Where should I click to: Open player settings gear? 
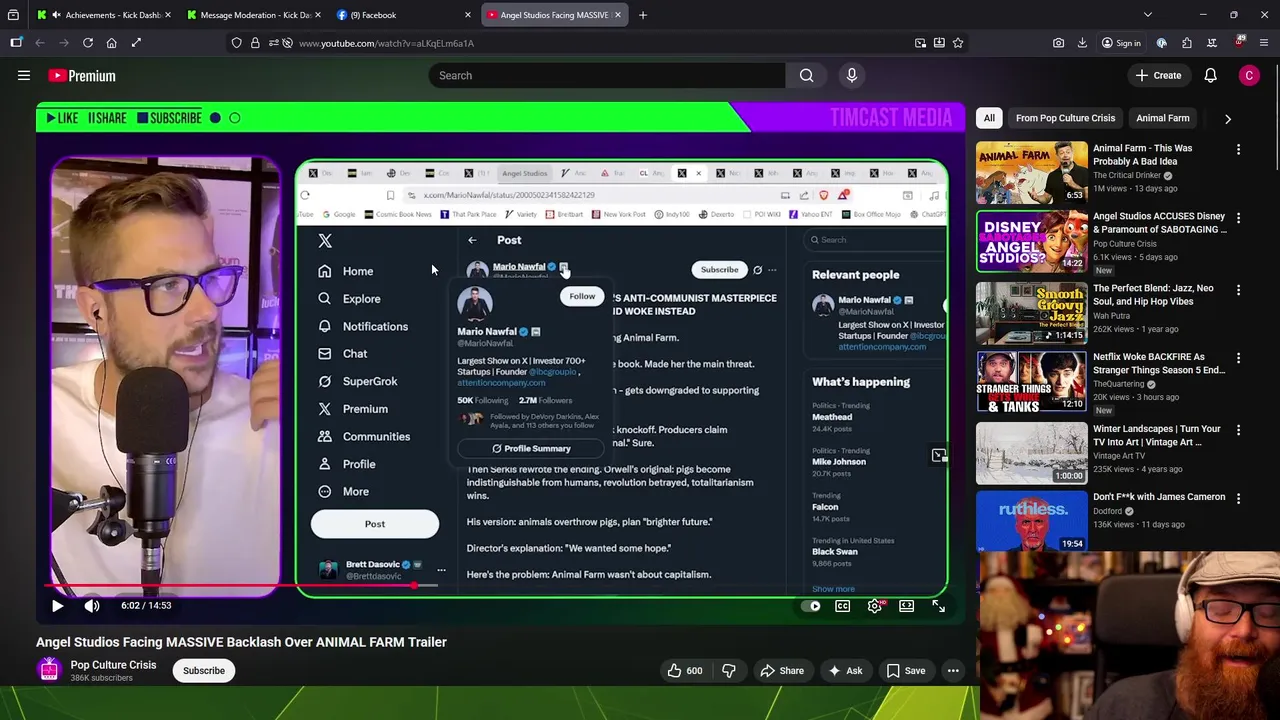[875, 605]
